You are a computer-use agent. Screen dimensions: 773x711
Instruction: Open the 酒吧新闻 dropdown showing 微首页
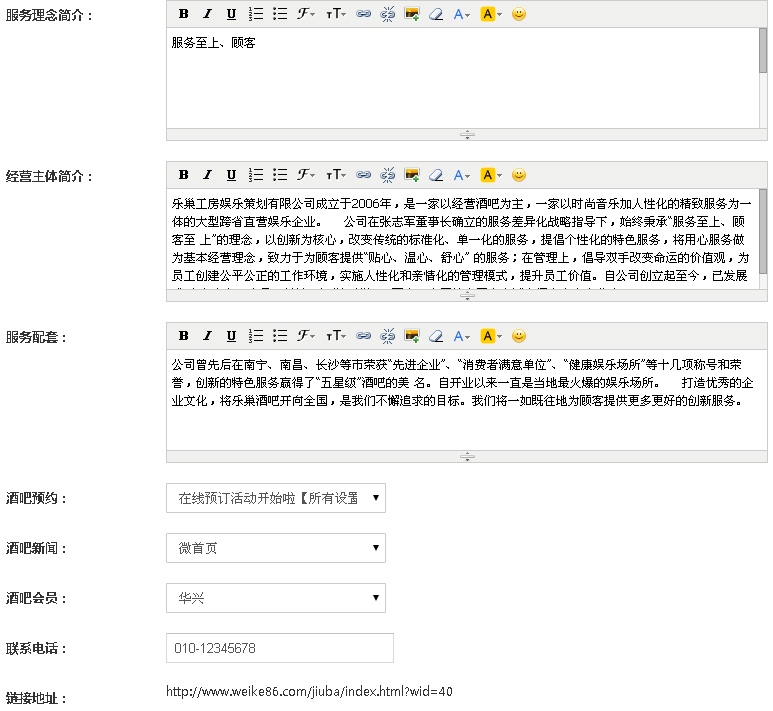point(276,548)
